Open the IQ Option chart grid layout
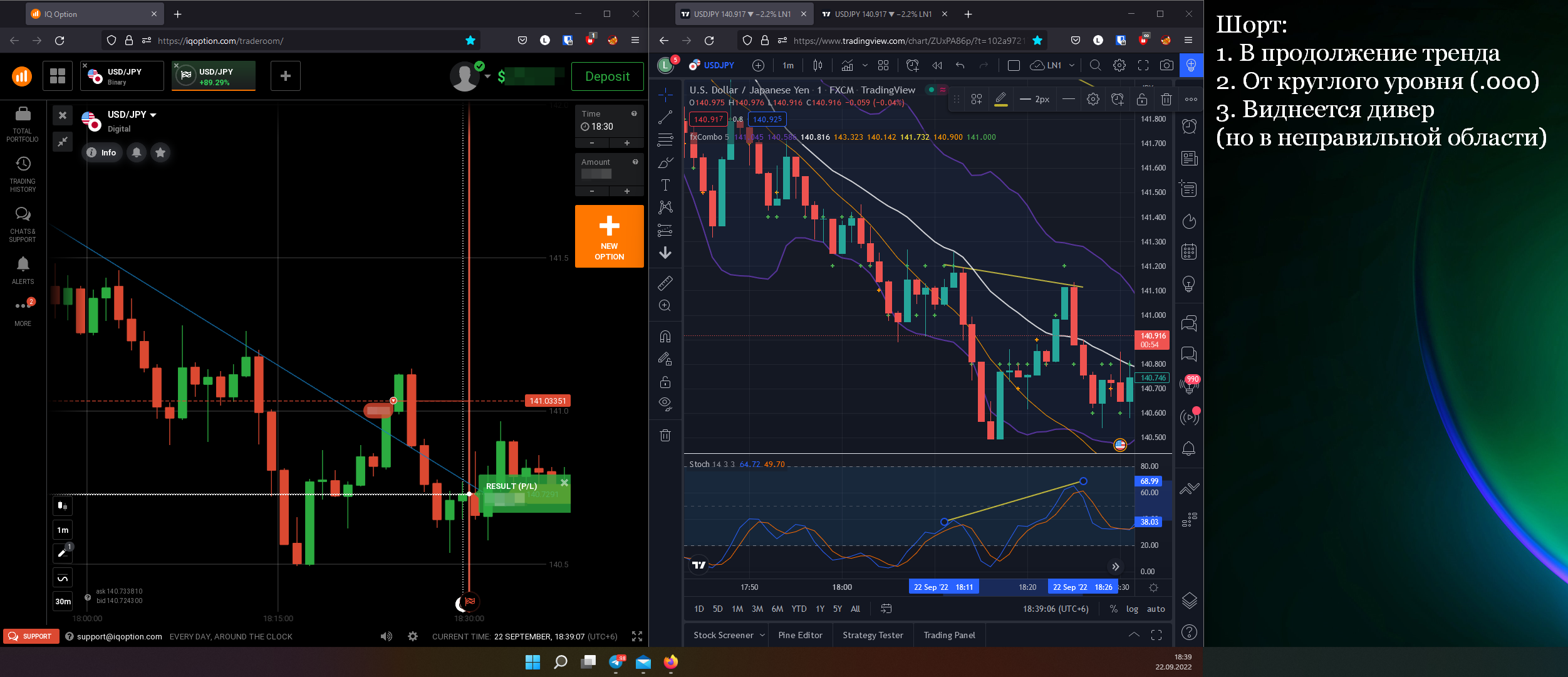1568x677 pixels. point(58,76)
